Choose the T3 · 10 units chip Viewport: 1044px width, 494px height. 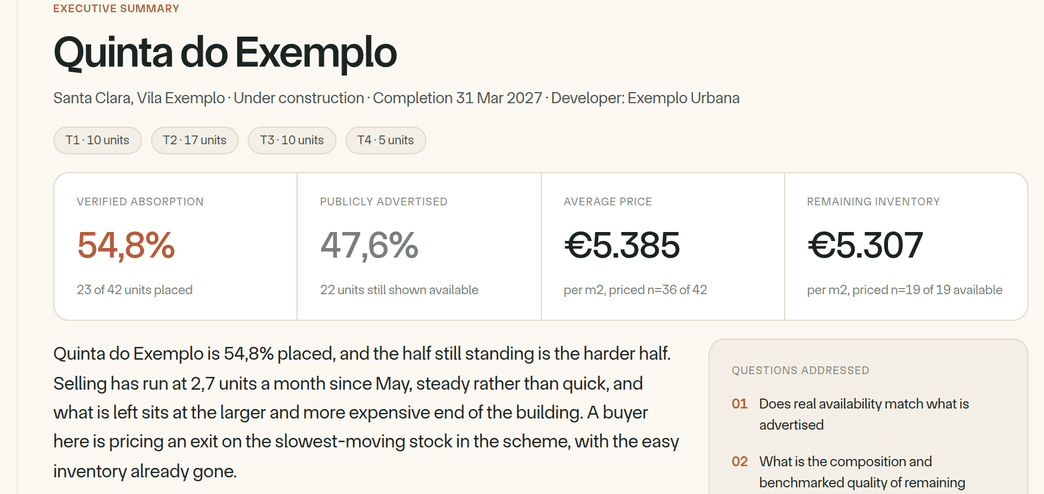pos(292,140)
